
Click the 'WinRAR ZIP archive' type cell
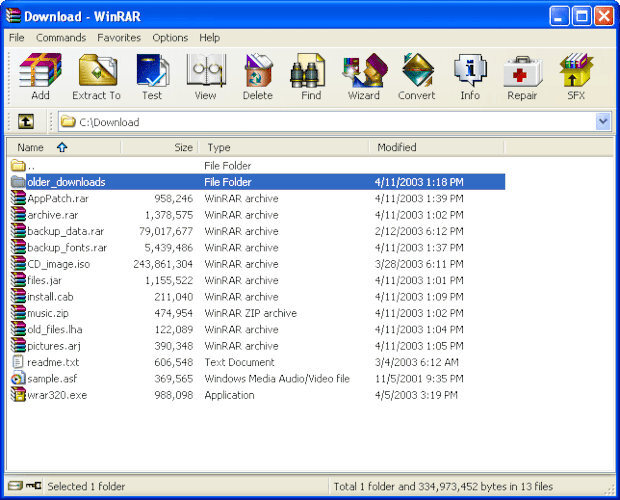(x=250, y=313)
